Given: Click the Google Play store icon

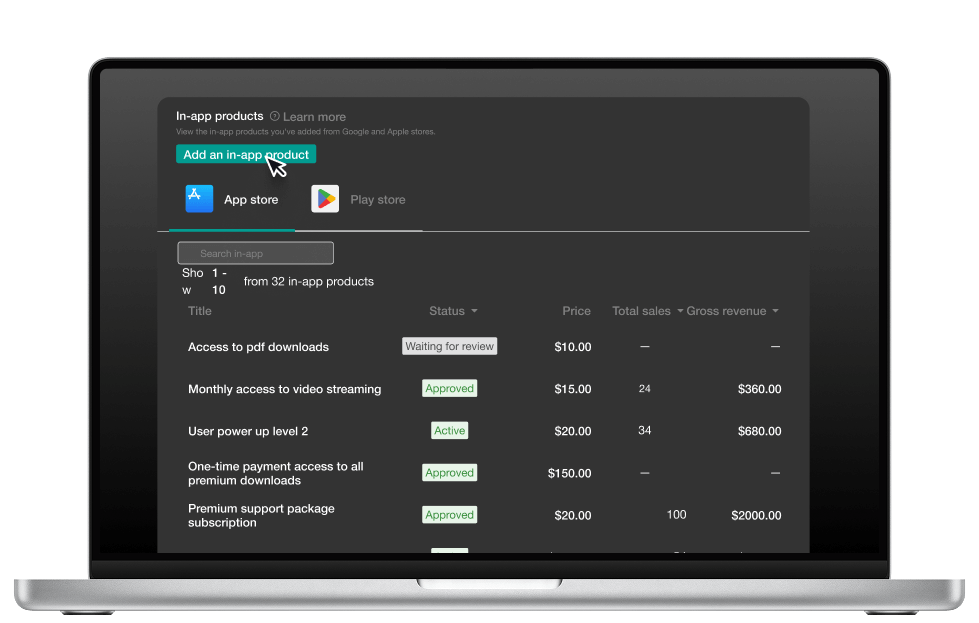Looking at the screenshot, I should click(x=325, y=199).
